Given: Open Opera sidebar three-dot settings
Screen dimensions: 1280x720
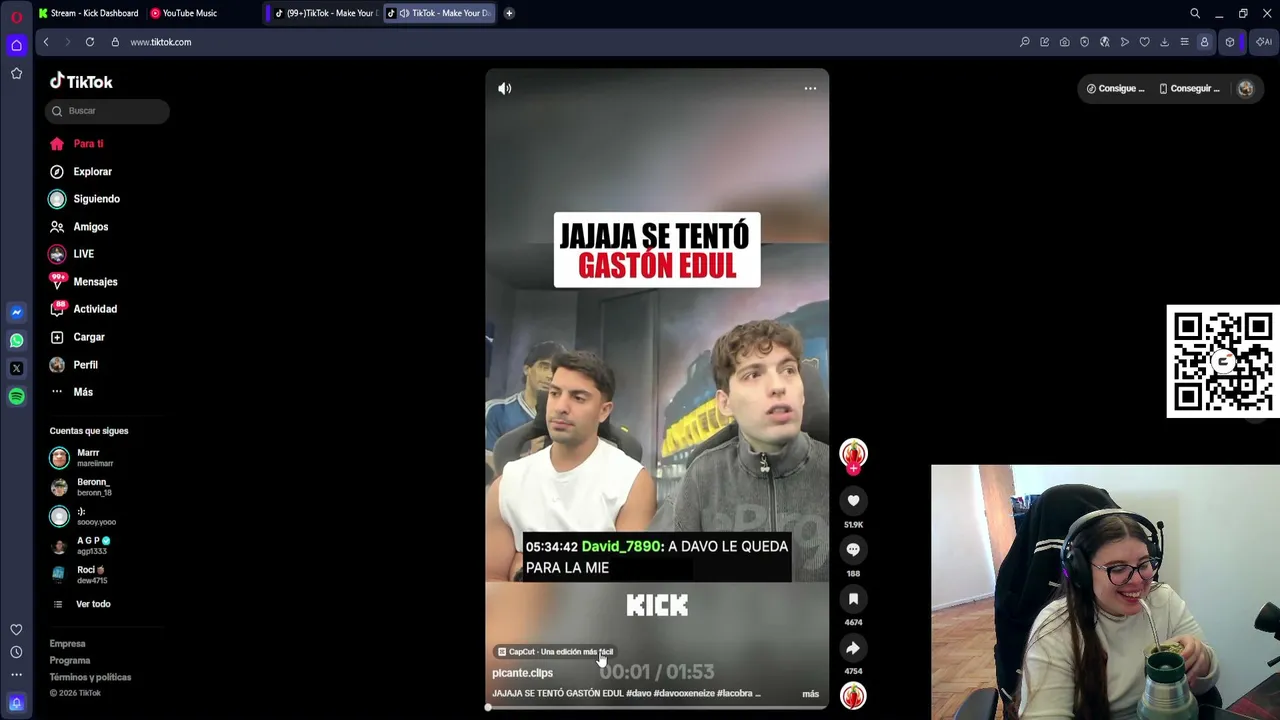Looking at the screenshot, I should [x=16, y=675].
